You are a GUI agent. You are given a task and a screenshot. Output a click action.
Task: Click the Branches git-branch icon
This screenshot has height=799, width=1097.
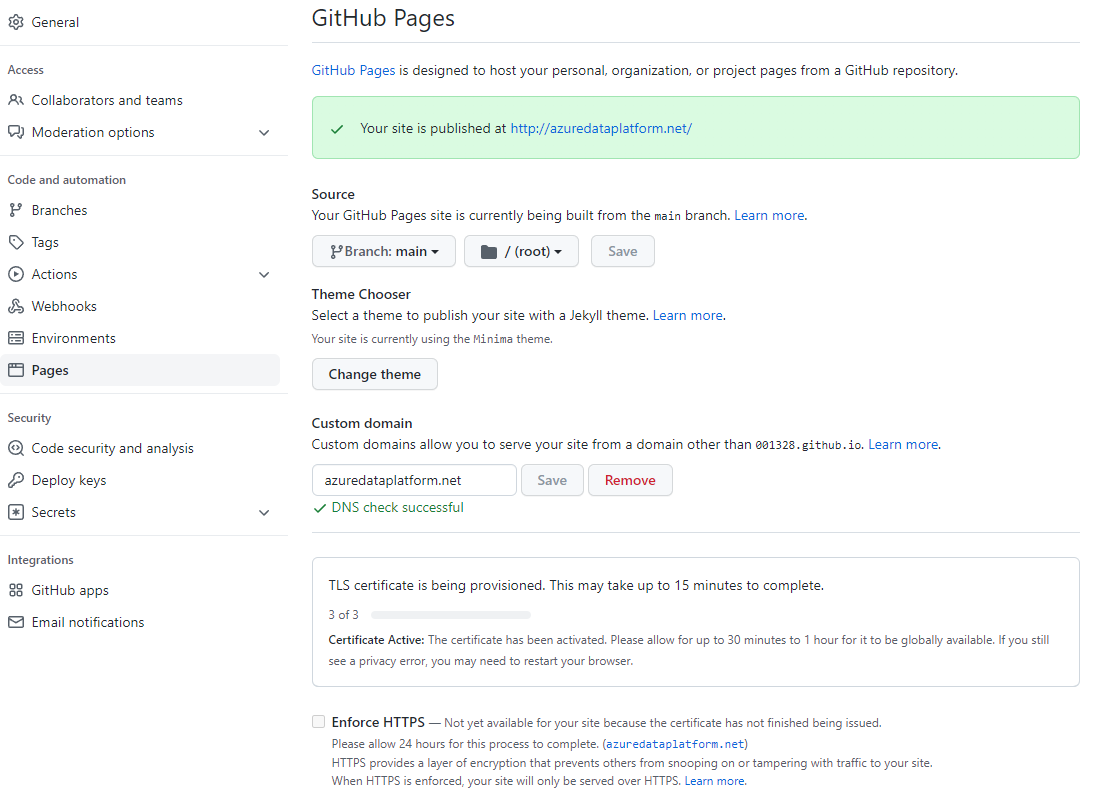point(15,210)
